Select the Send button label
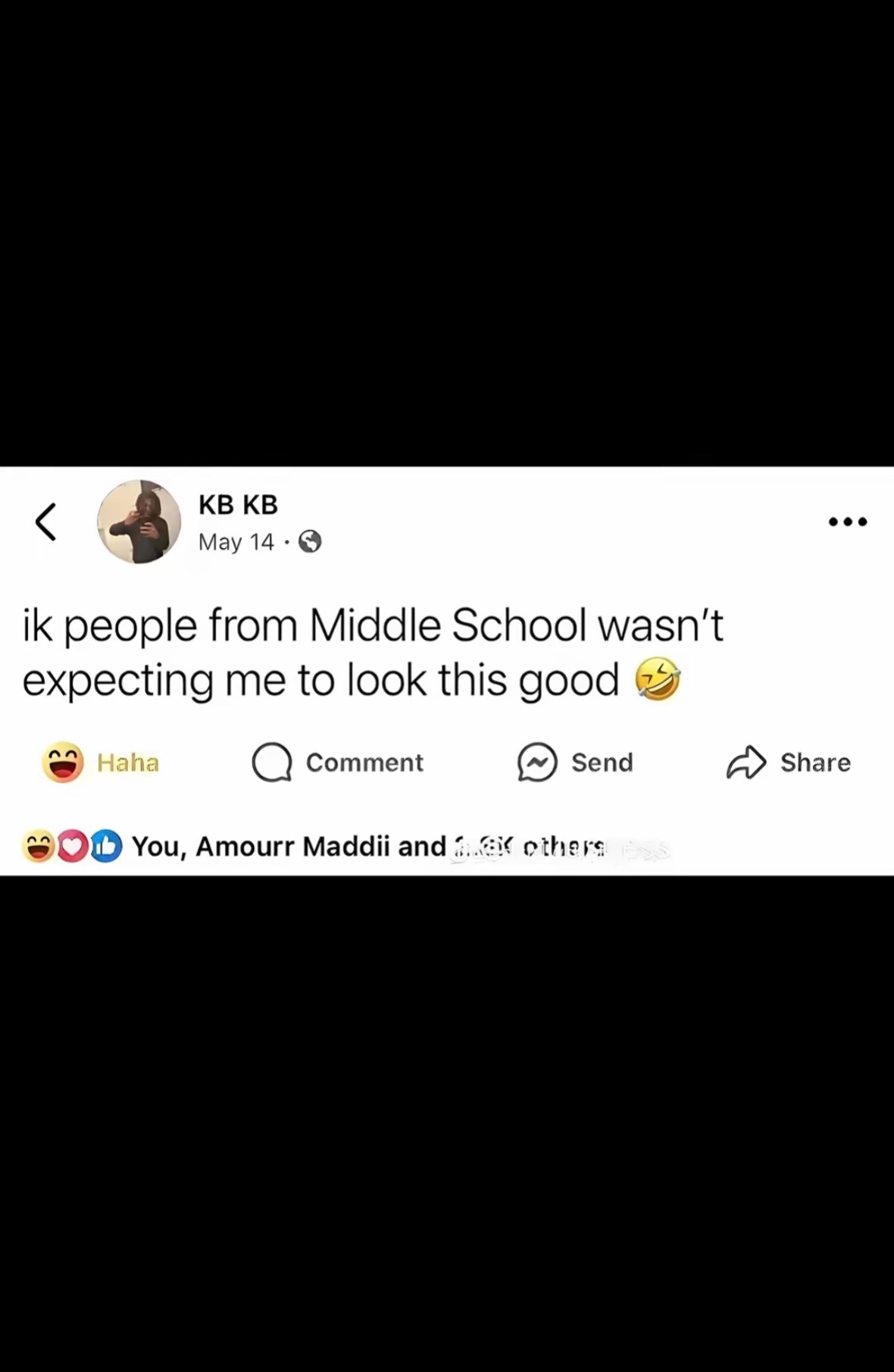Viewport: 894px width, 1372px height. point(602,763)
